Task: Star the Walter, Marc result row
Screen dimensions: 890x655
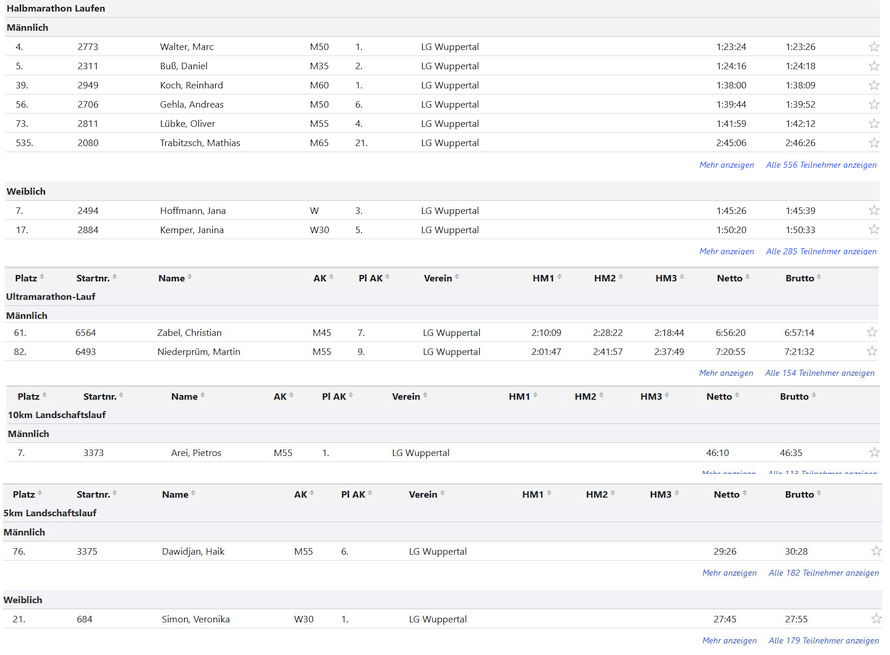Action: pyautogui.click(x=874, y=47)
